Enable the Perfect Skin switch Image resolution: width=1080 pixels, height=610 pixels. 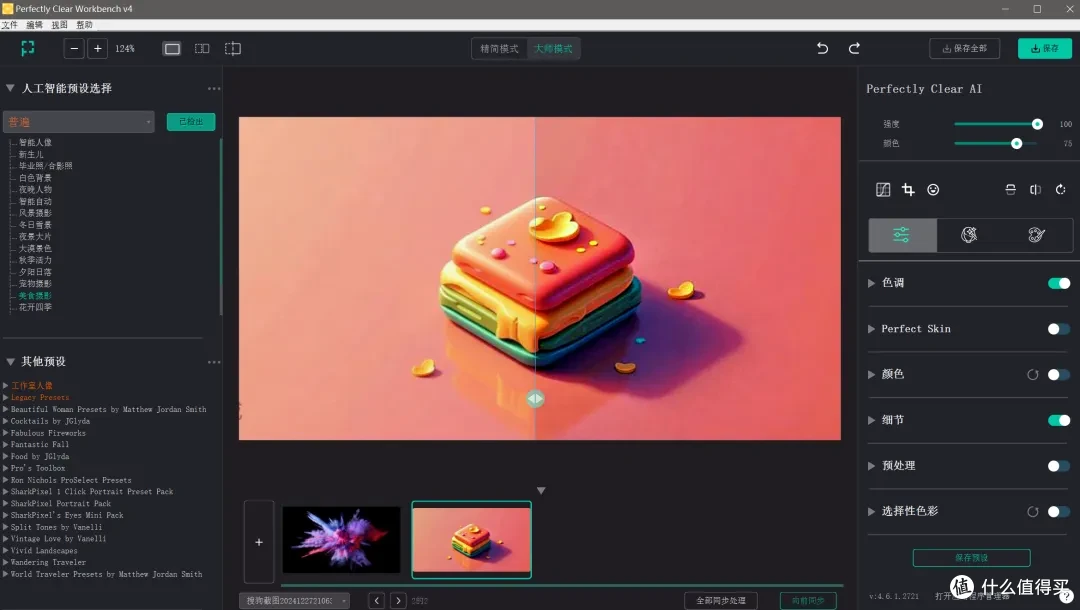click(x=1059, y=329)
